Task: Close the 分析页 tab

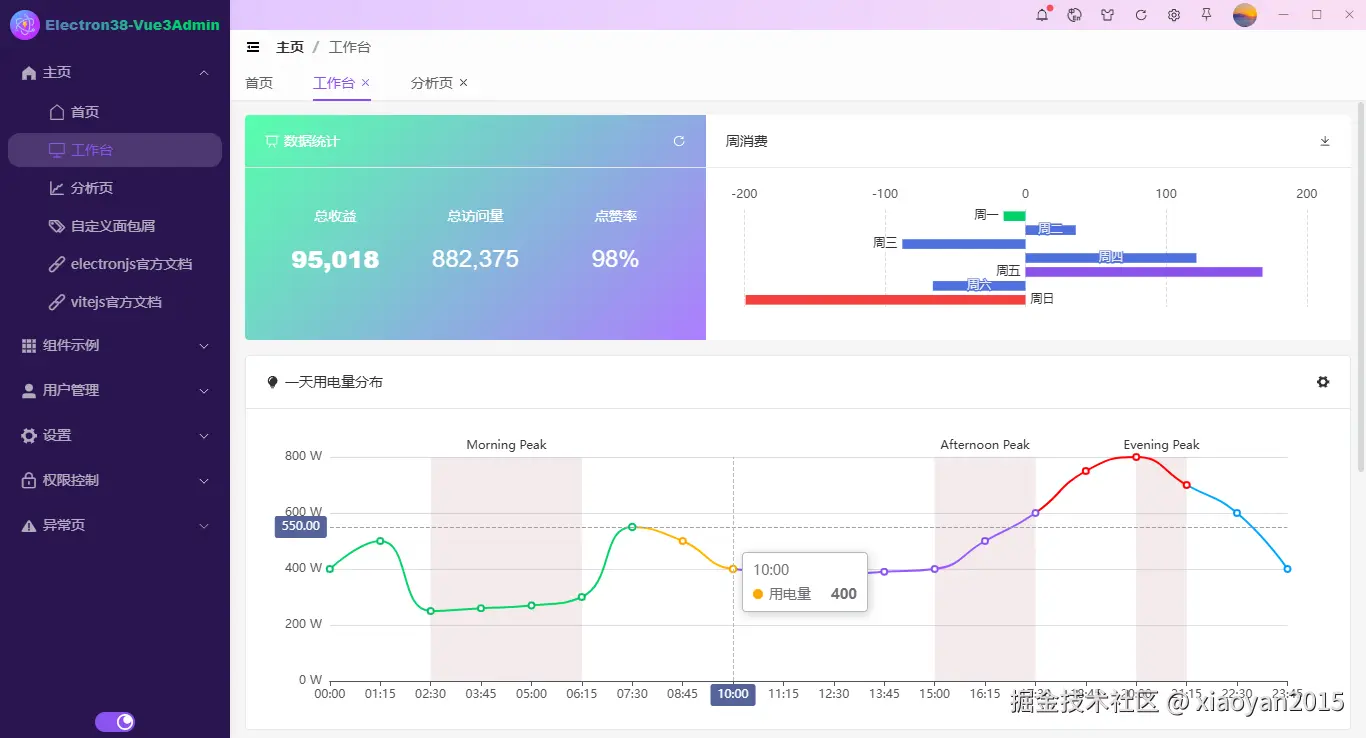Action: click(463, 83)
